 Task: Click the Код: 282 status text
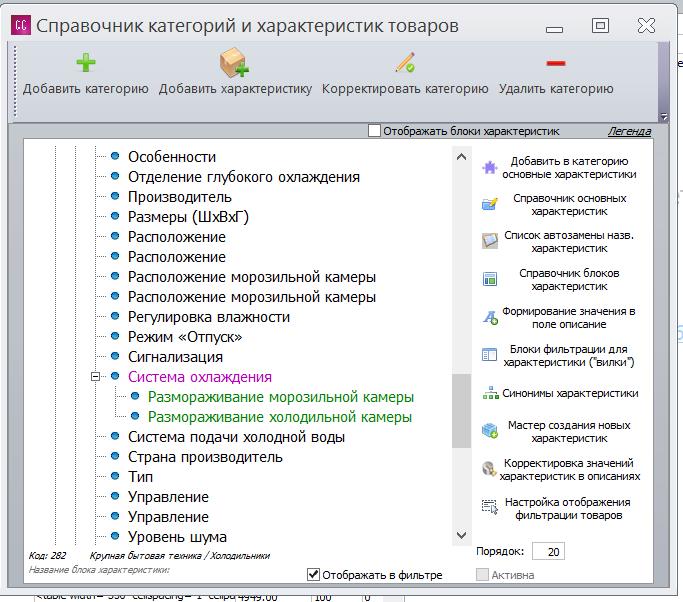pos(47,556)
